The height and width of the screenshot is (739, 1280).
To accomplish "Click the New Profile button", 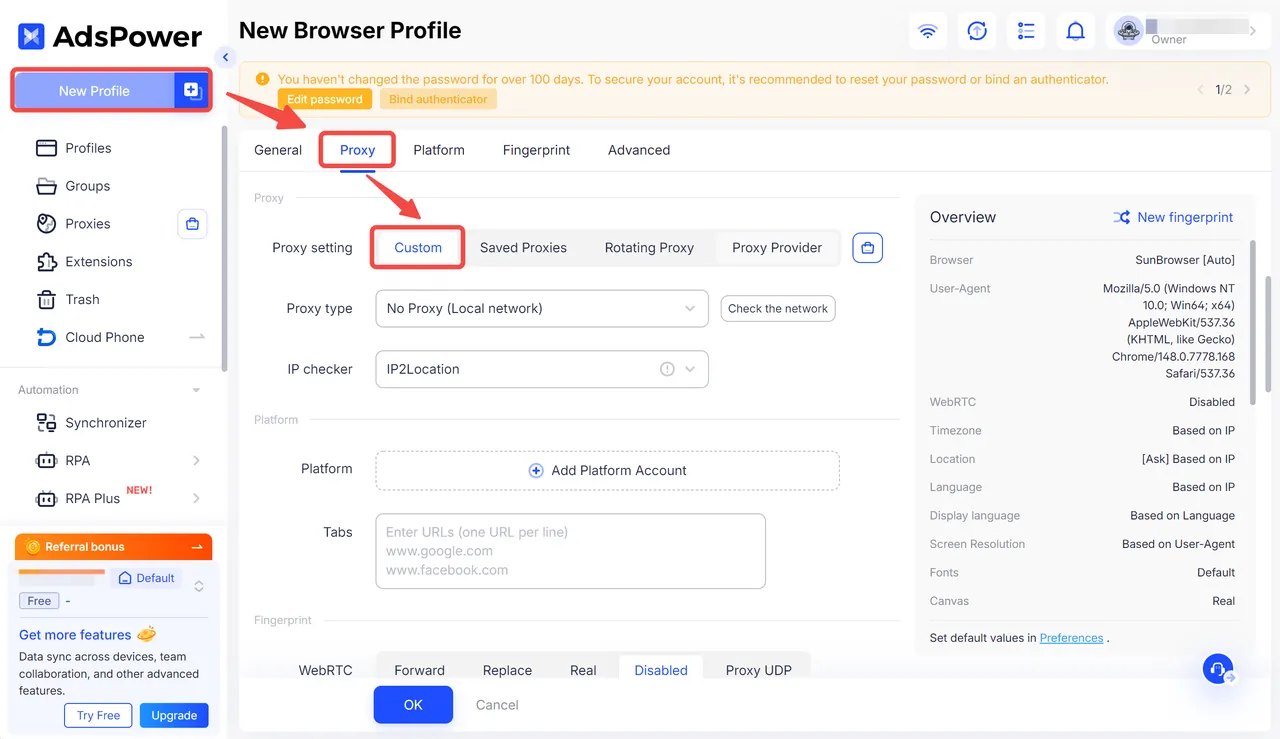I will coord(94,90).
